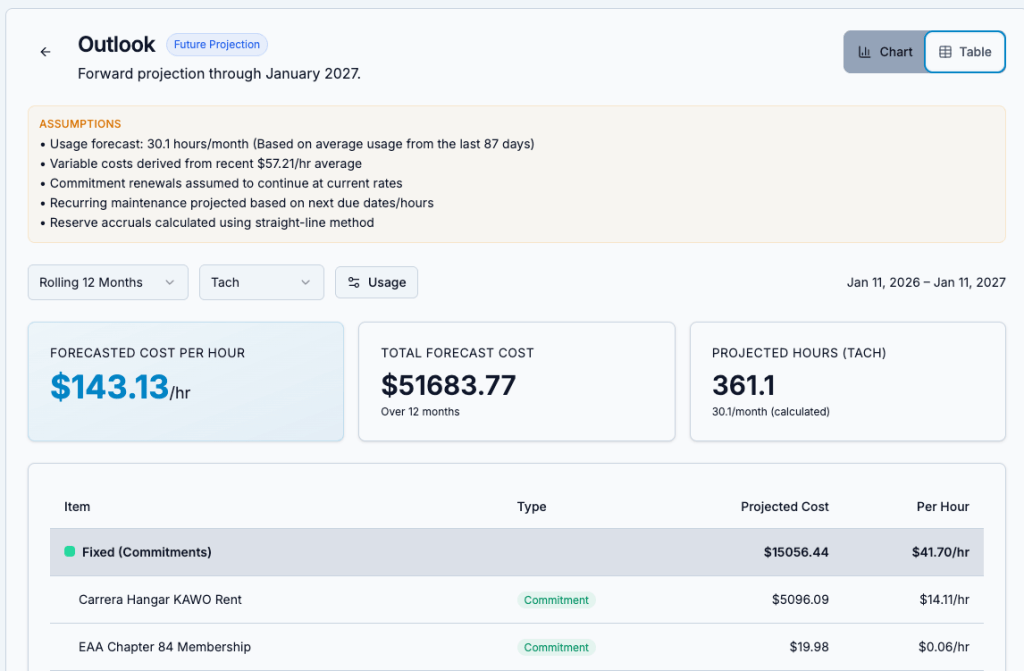The height and width of the screenshot is (671, 1024).
Task: Click the bar chart icon in Chart toggle
Action: coord(864,52)
